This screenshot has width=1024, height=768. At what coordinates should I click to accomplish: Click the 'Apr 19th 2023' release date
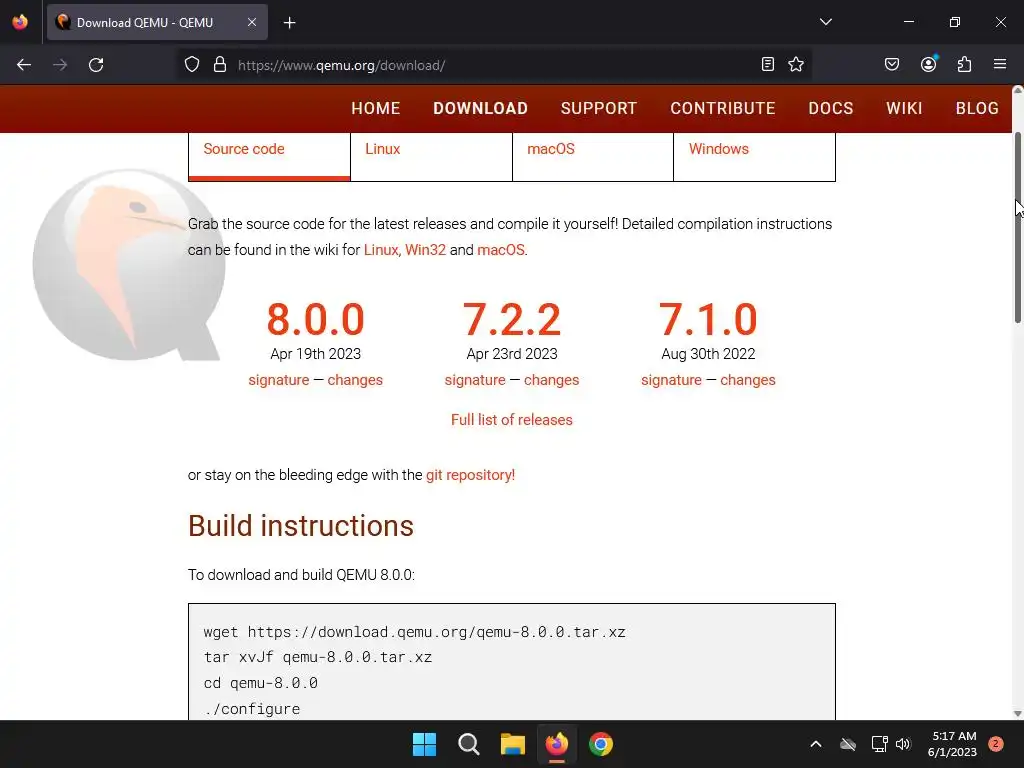[315, 354]
